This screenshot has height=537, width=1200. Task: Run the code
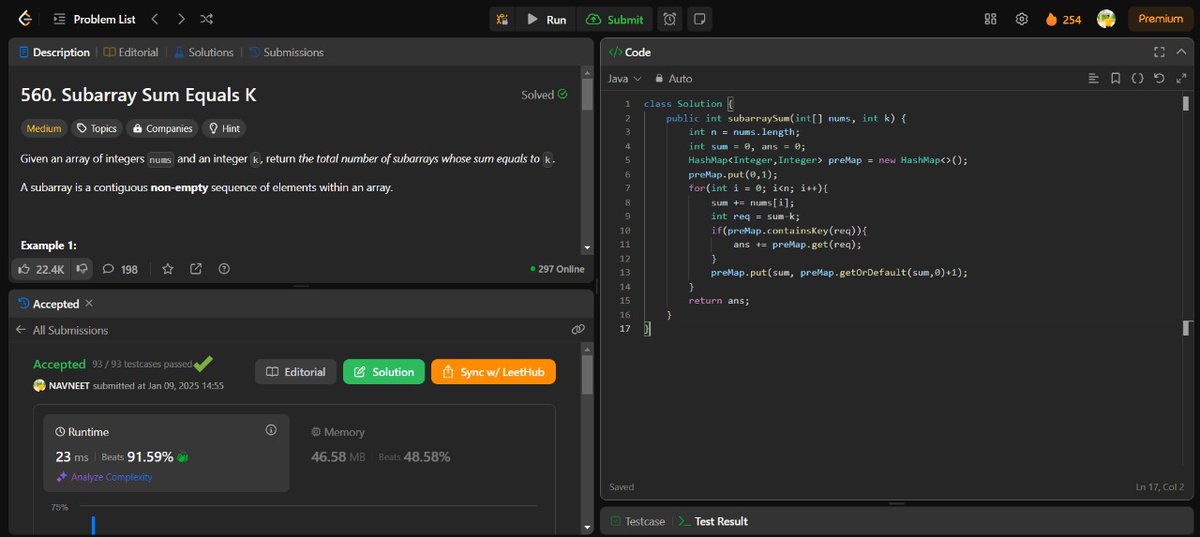click(x=547, y=19)
